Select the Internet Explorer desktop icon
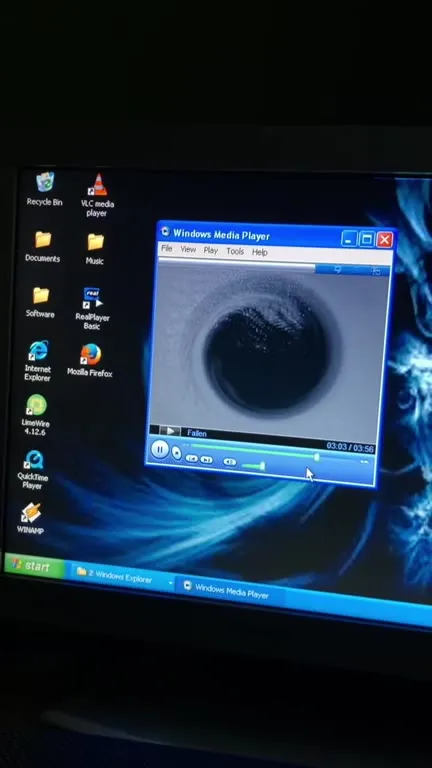 click(38, 361)
